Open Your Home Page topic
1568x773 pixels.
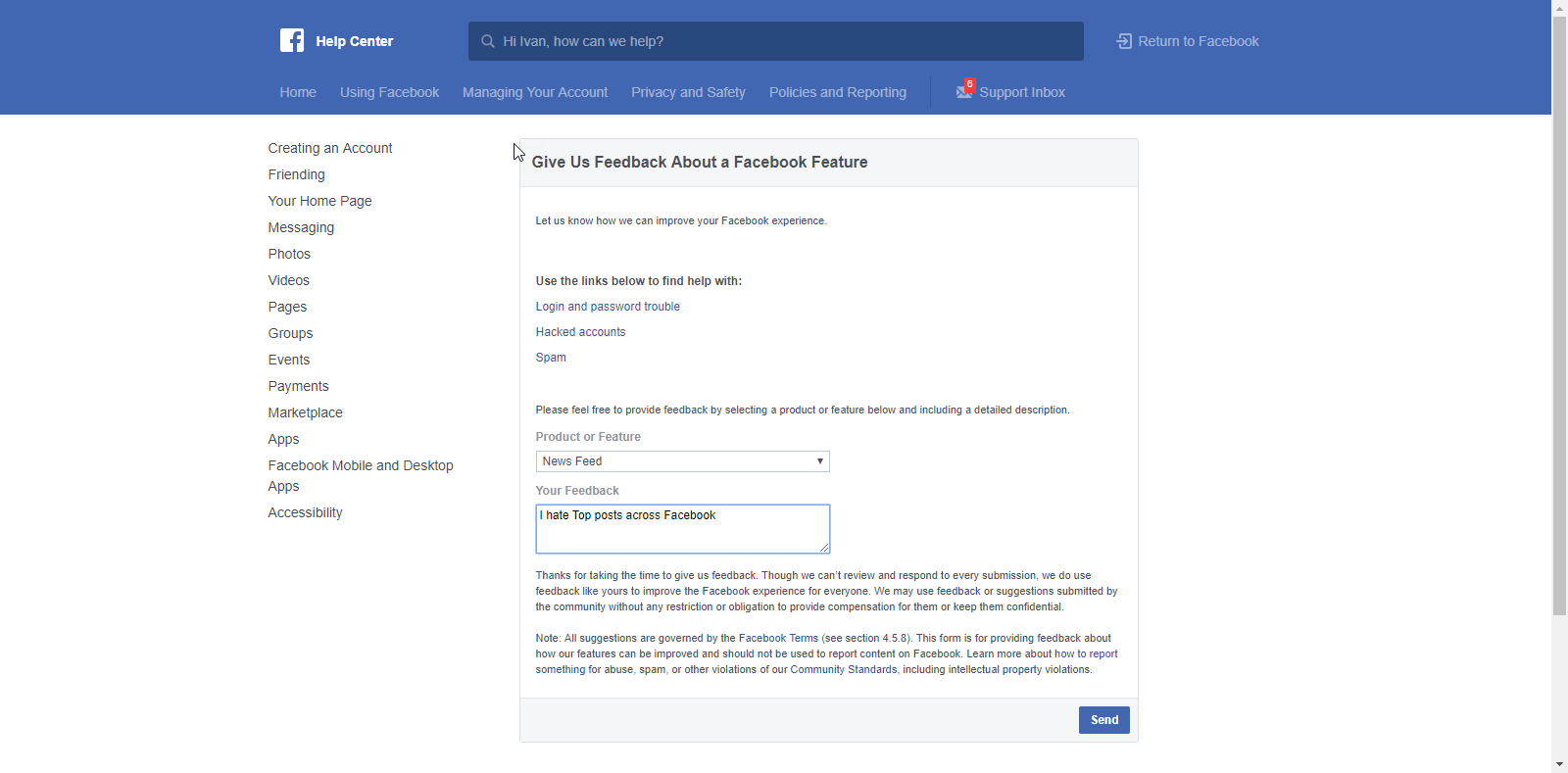(319, 201)
